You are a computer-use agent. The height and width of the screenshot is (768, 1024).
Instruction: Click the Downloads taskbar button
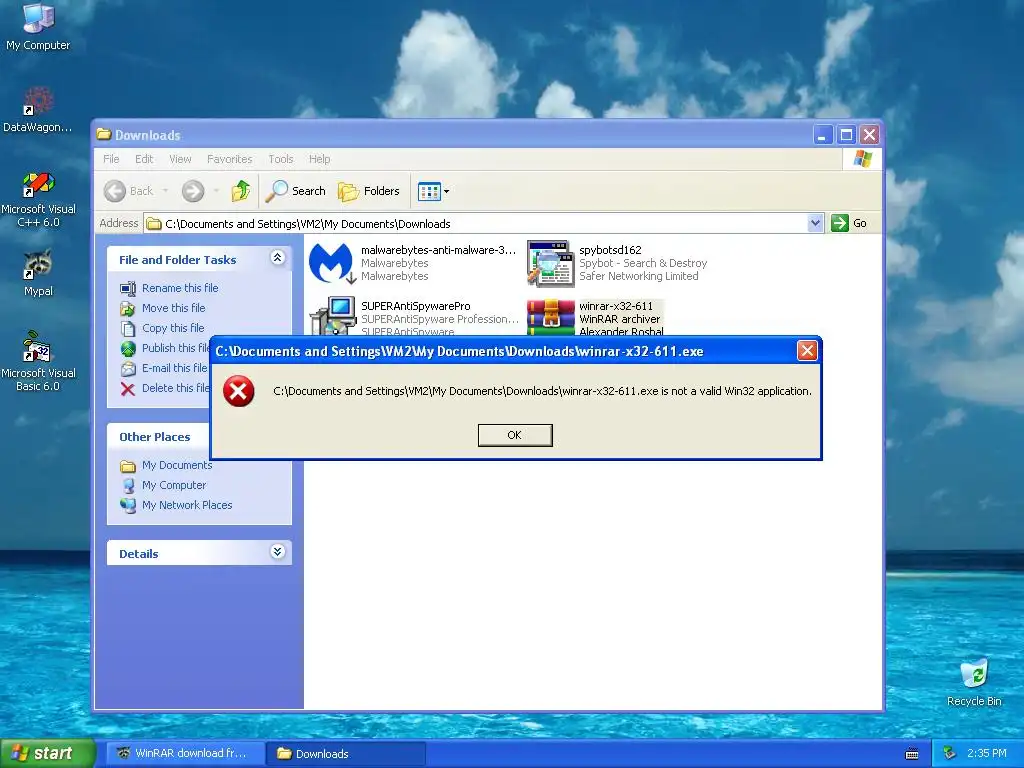345,754
